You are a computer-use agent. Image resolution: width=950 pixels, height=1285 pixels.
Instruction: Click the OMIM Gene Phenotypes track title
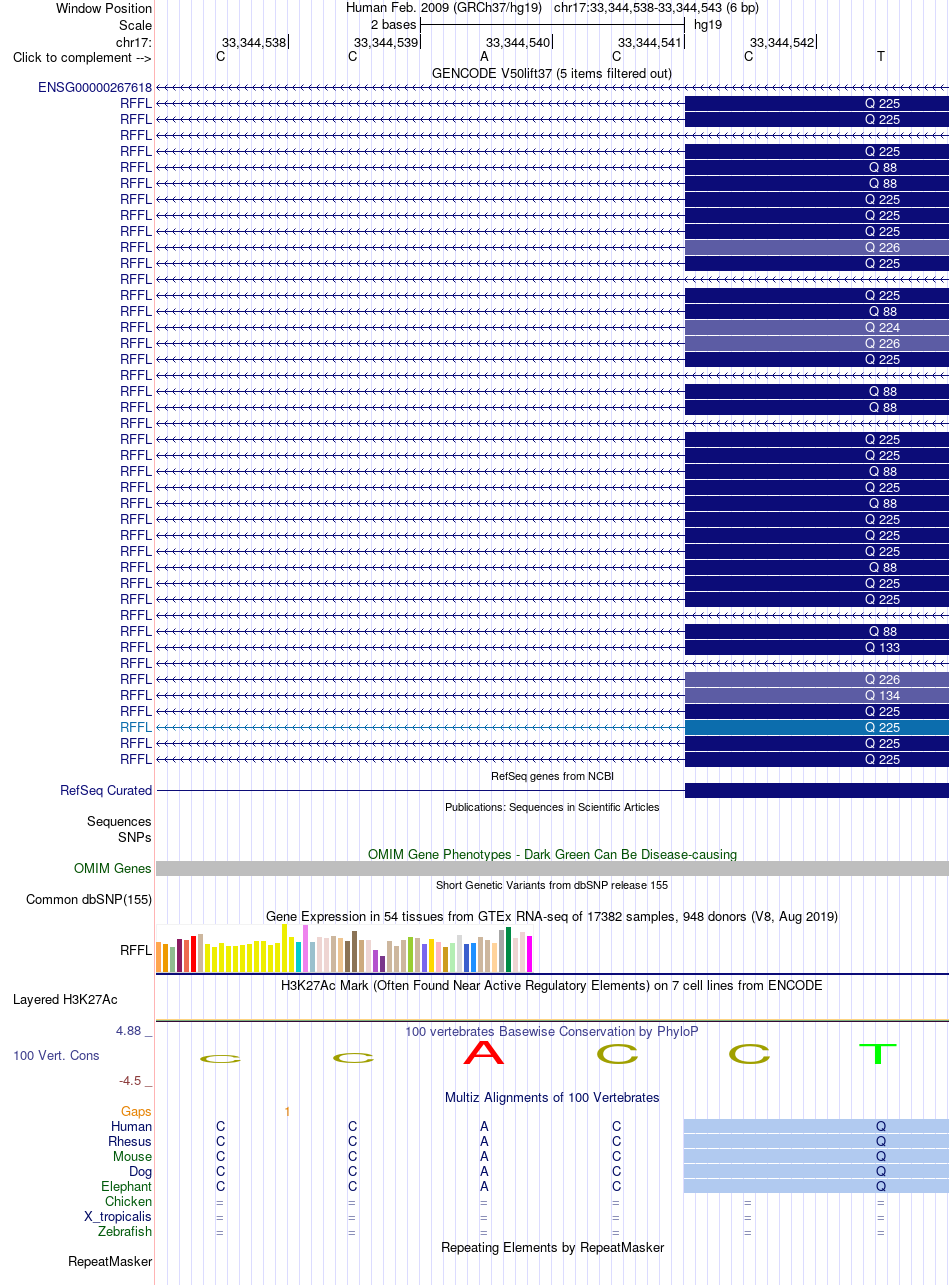pos(552,854)
